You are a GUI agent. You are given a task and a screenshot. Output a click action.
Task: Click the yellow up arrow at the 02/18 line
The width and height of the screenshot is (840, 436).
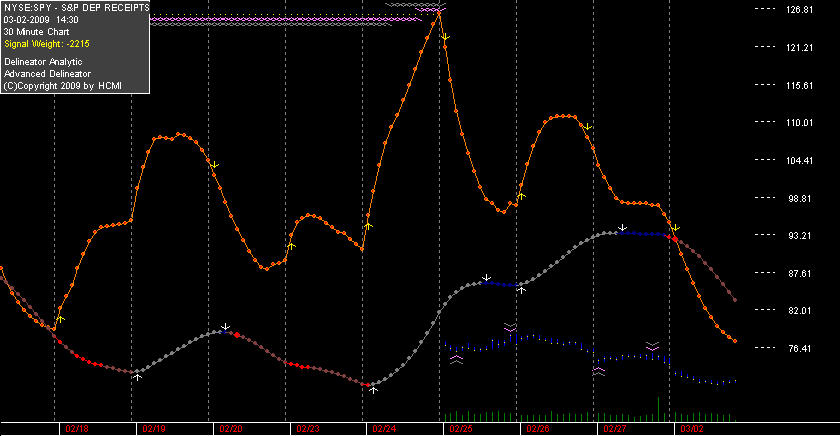(61, 319)
